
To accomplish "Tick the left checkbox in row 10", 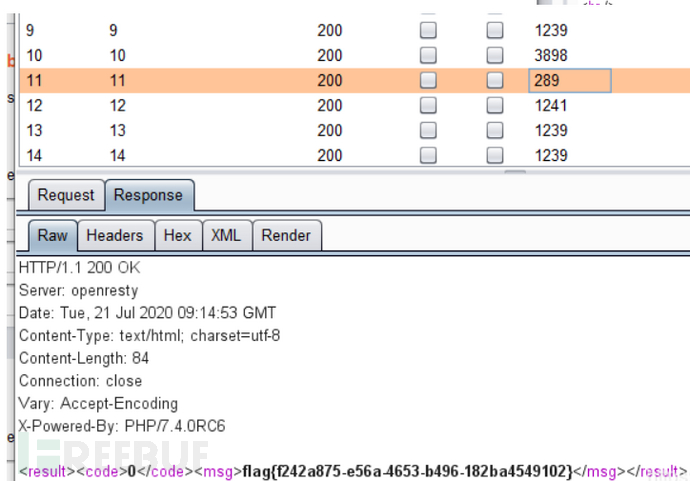I will [x=428, y=55].
